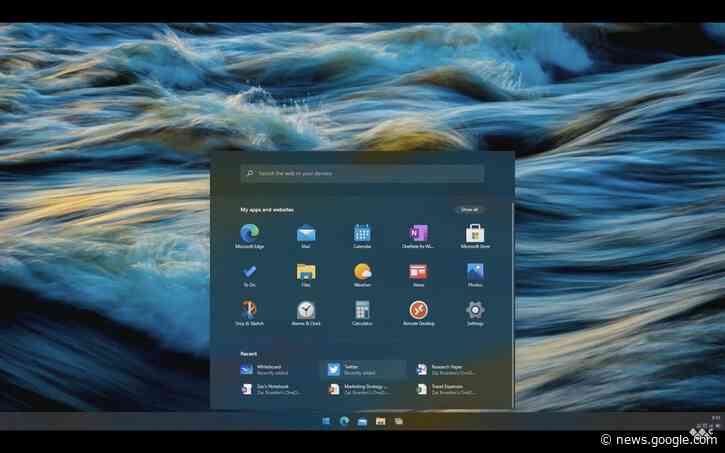Open the Weather app
Image resolution: width=725 pixels, height=453 pixels.
[x=362, y=275]
